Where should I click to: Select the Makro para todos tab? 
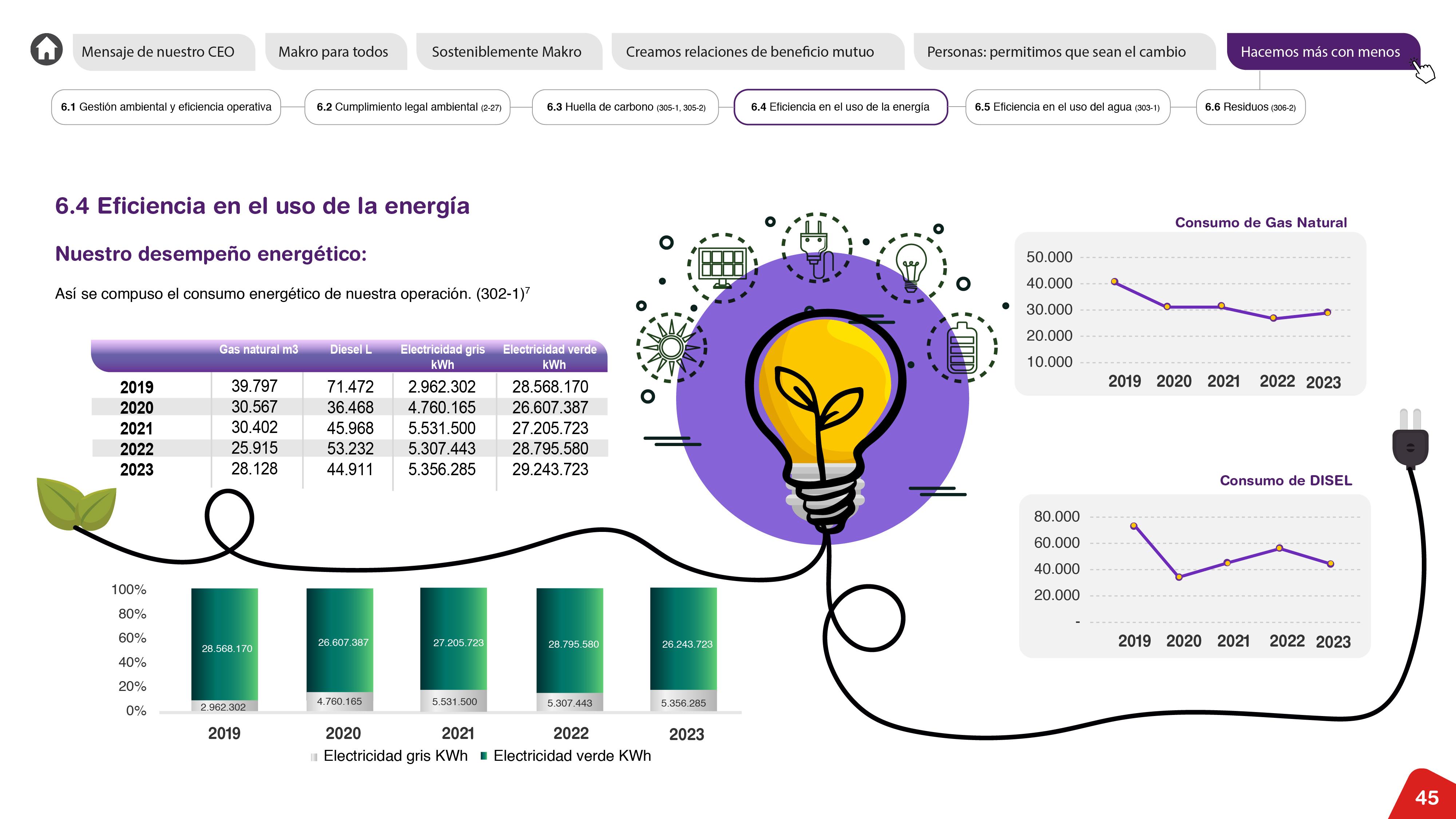(333, 52)
